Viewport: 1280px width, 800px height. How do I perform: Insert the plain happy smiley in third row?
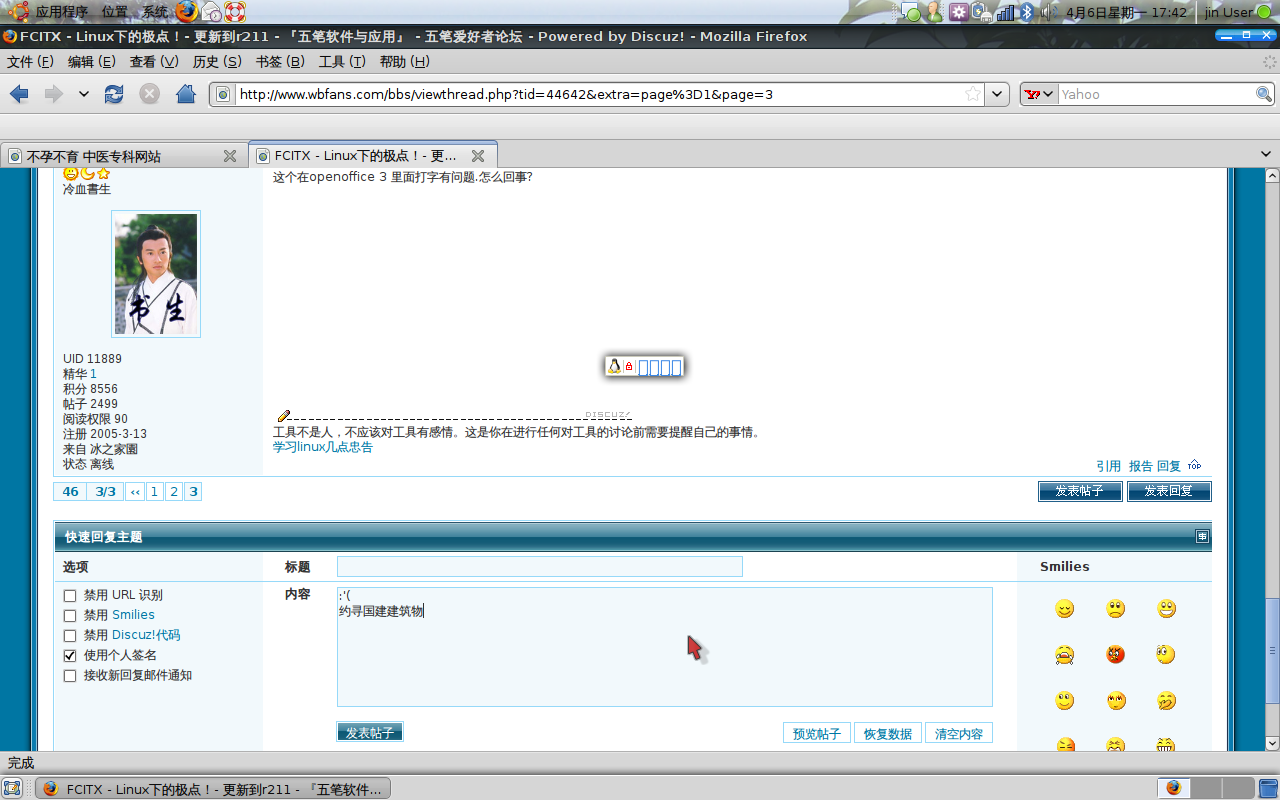coord(1065,701)
